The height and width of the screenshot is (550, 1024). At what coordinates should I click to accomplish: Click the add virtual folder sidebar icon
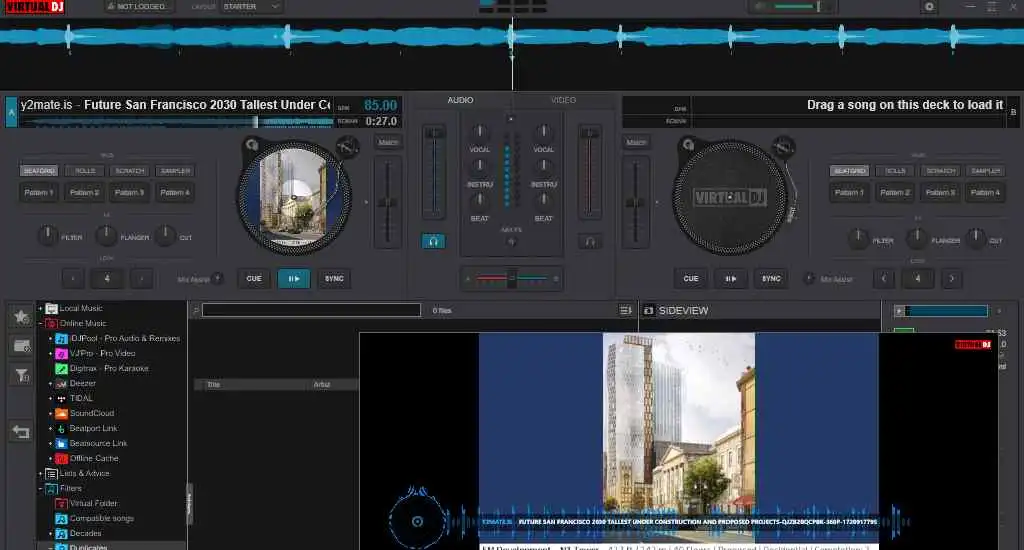[x=21, y=346]
